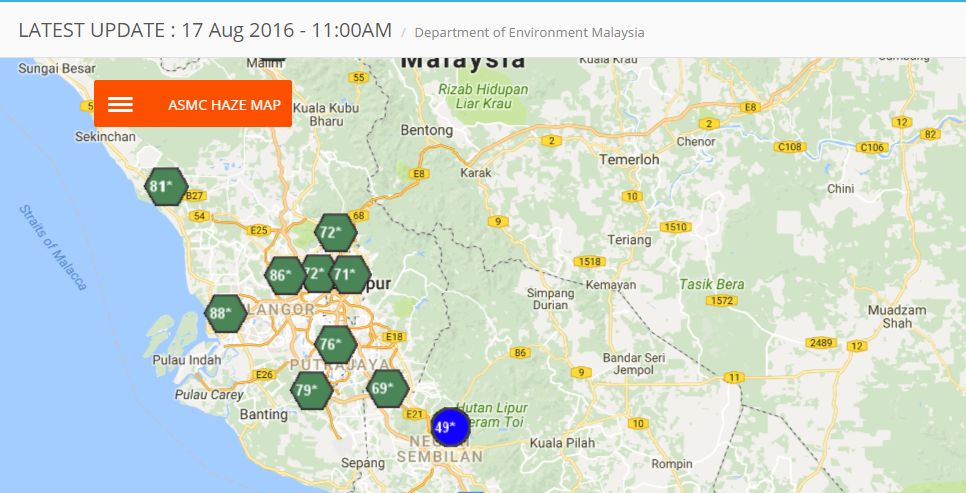Image resolution: width=966 pixels, height=493 pixels.
Task: Click the Latest Update timestamp heading
Action: (x=205, y=30)
